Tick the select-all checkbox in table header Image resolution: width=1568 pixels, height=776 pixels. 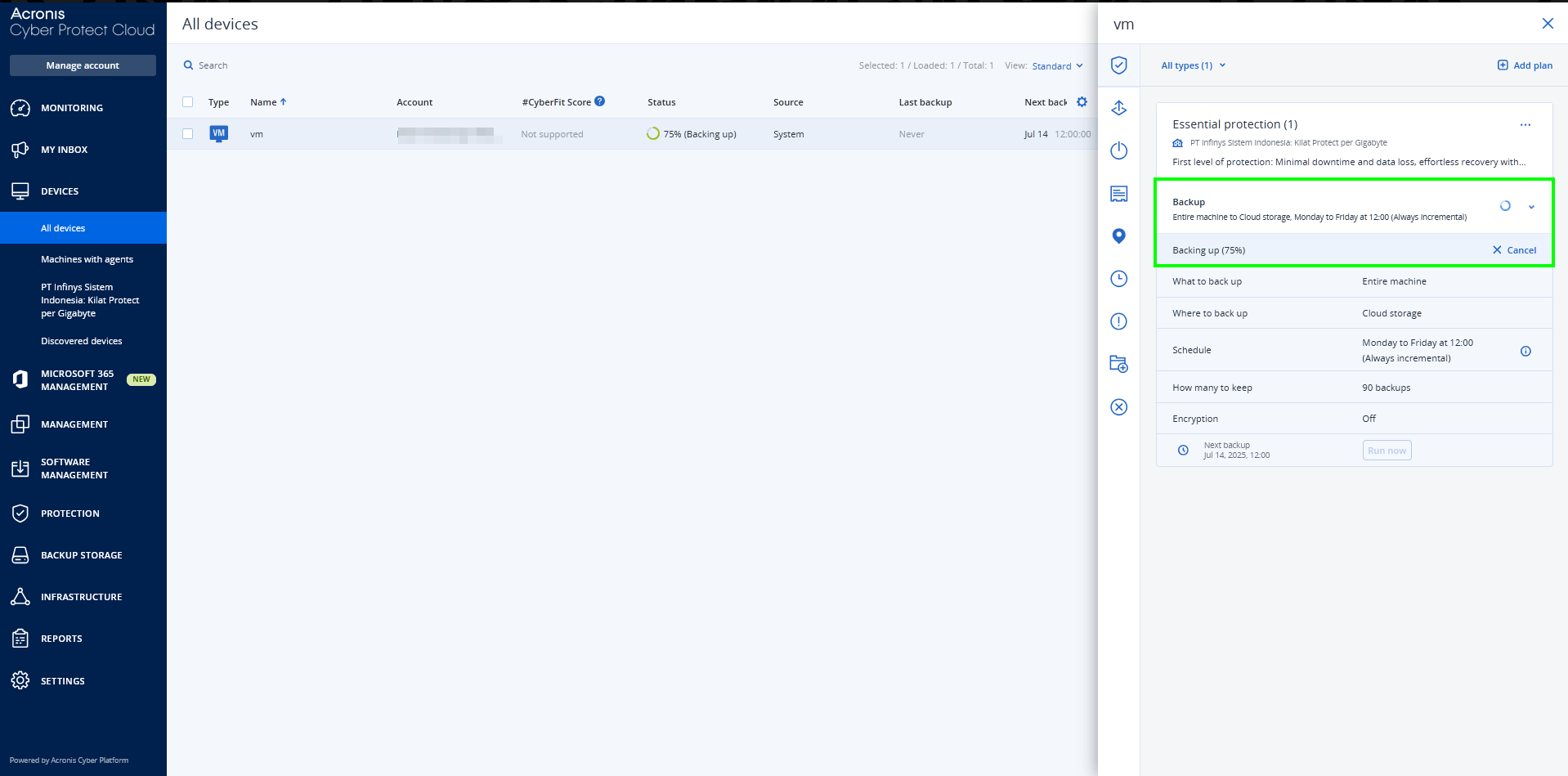[x=188, y=102]
